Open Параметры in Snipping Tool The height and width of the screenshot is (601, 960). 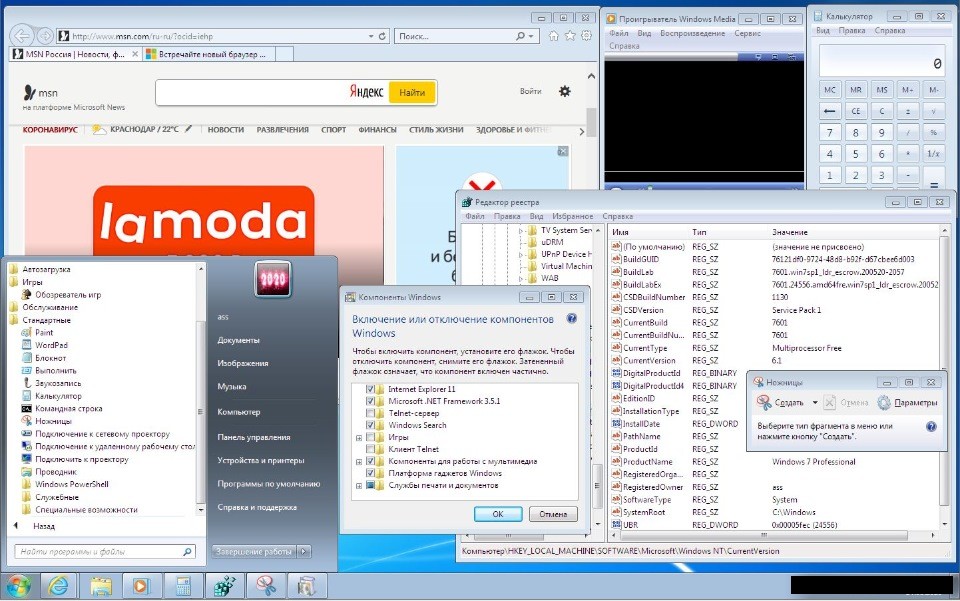[908, 403]
